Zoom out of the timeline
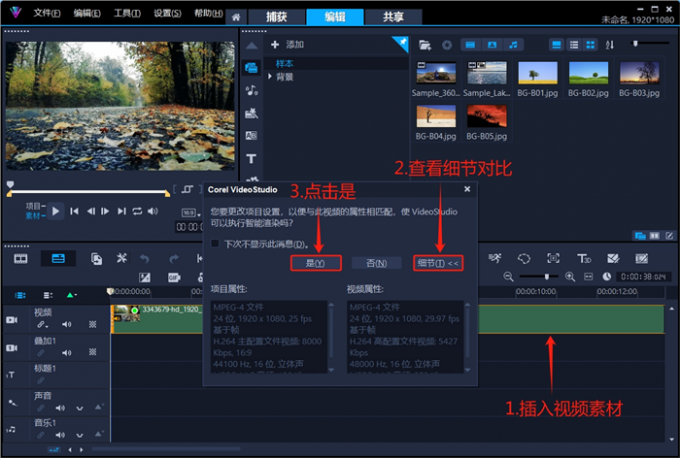This screenshot has width=680, height=458. [508, 277]
